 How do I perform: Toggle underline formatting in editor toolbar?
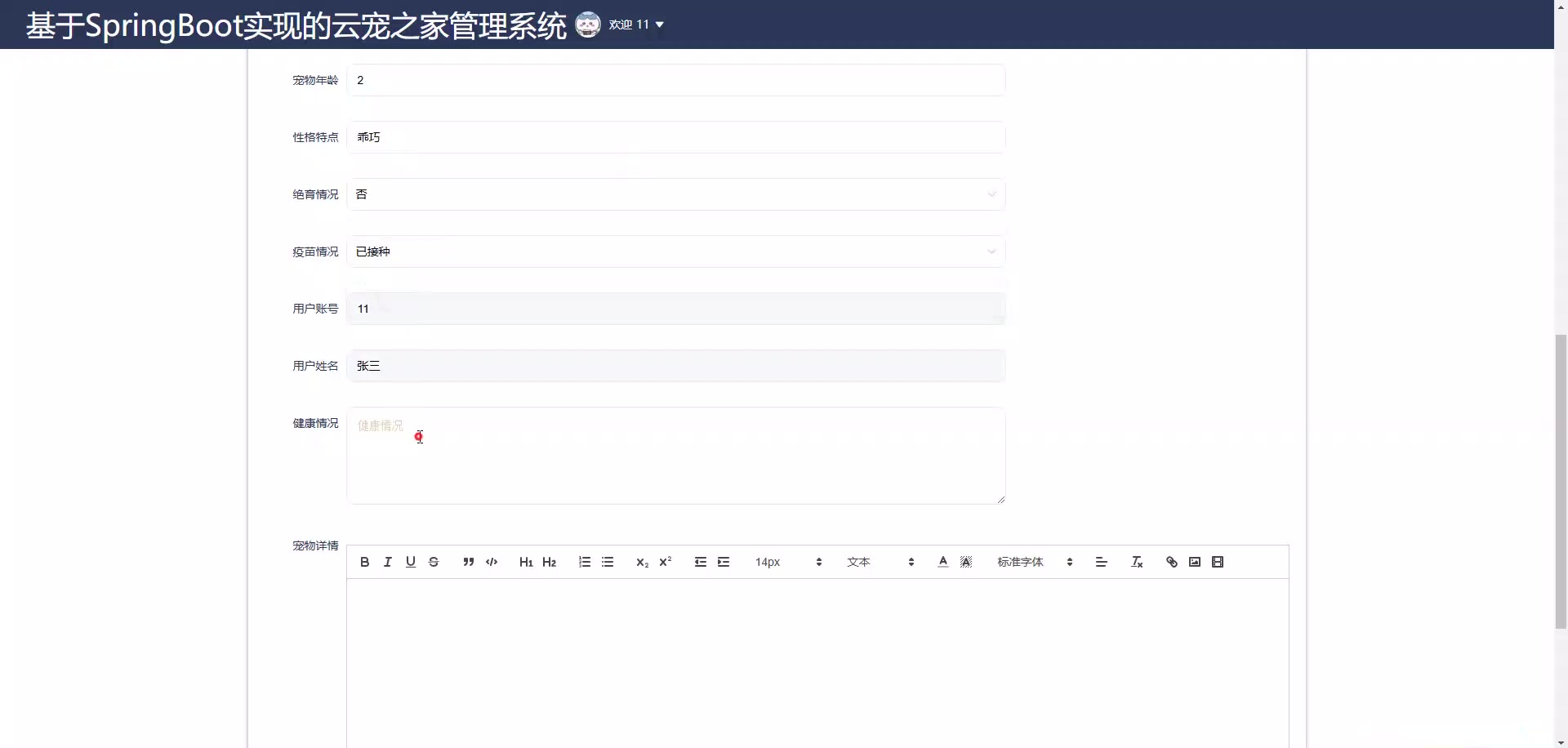[411, 562]
